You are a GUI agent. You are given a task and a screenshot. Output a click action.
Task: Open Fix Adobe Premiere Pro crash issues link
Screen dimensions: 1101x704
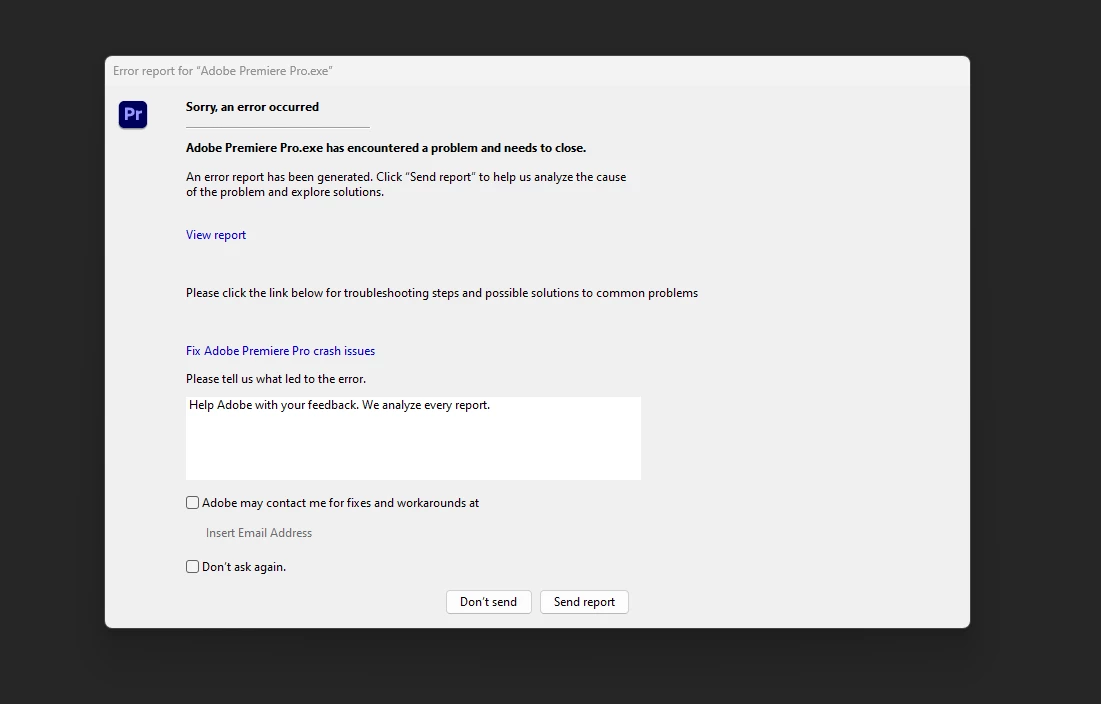[280, 351]
